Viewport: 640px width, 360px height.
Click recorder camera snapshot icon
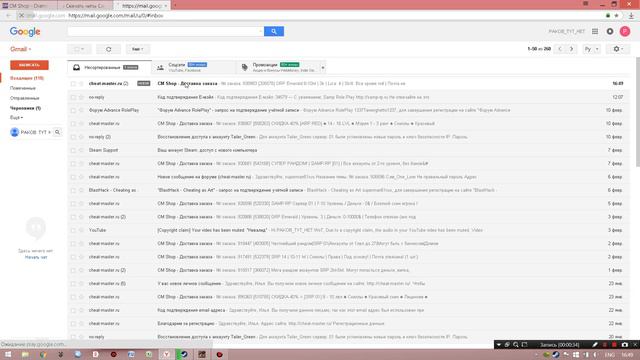pos(624,345)
